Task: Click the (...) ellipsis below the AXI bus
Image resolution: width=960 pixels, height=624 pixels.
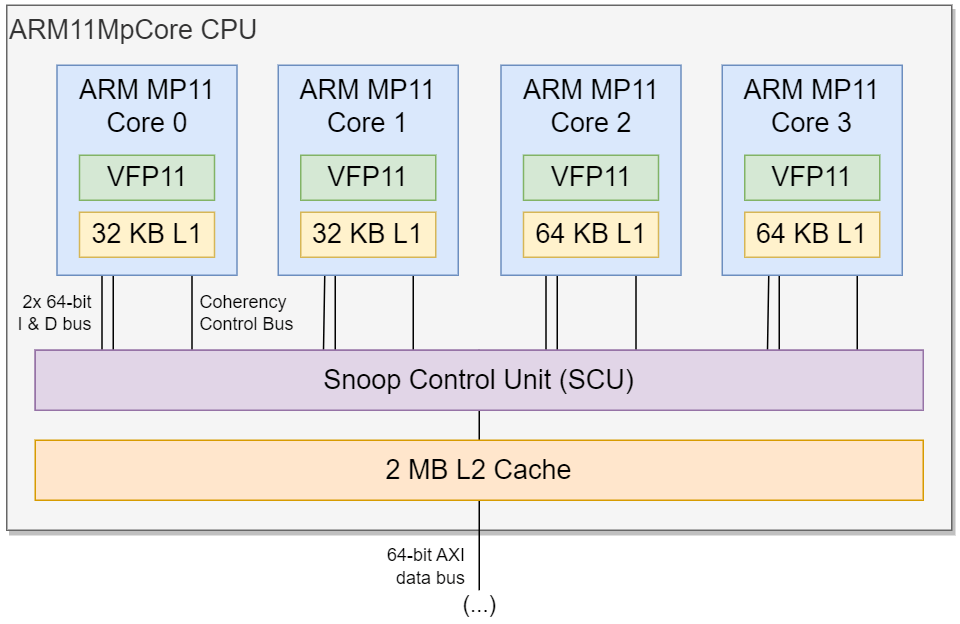Action: pyautogui.click(x=479, y=606)
